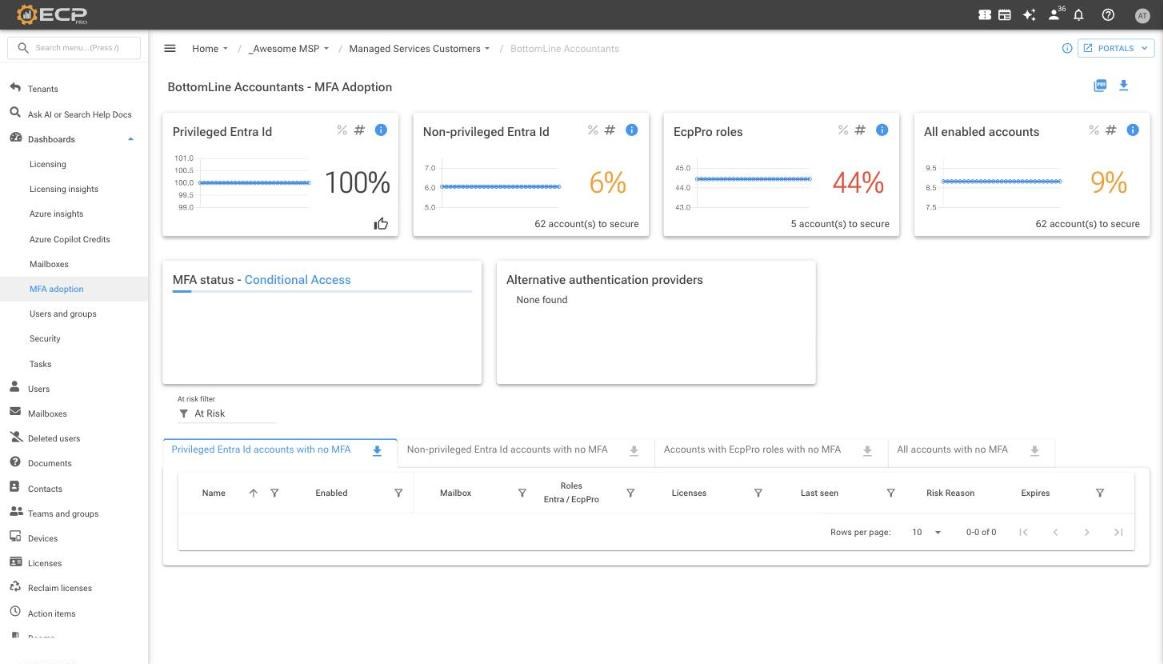This screenshot has width=1163, height=664.
Task: Open the Home breadcrumb dropdown
Action: 210,48
